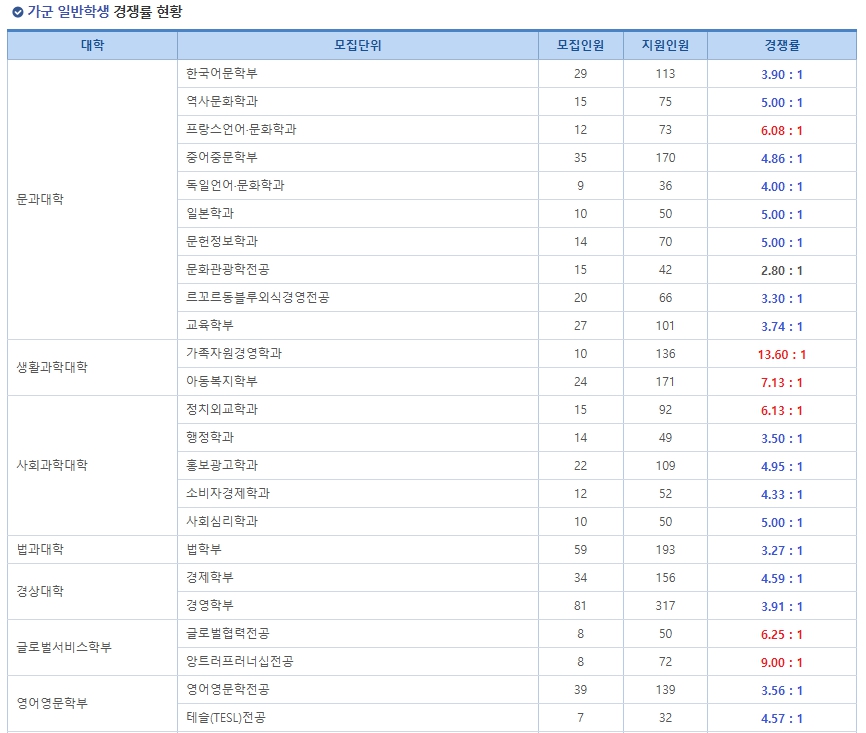Click the 7.13 : 1 competition ratio
Image resolution: width=866 pixels, height=733 pixels.
click(782, 383)
